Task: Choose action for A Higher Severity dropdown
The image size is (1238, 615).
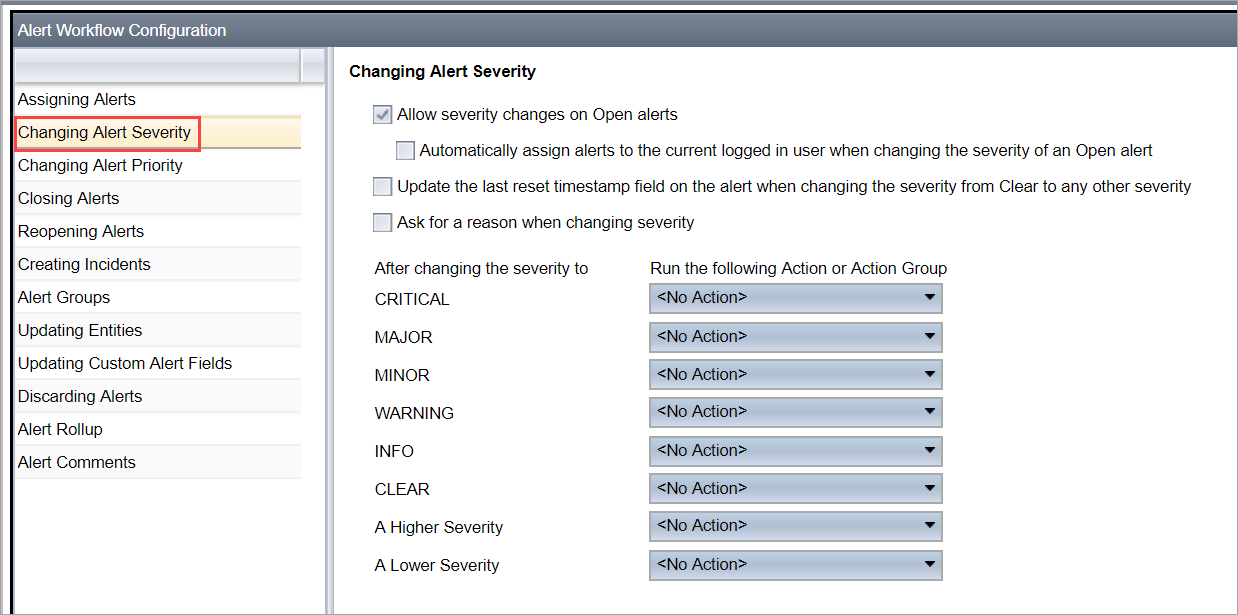Action: tap(796, 526)
